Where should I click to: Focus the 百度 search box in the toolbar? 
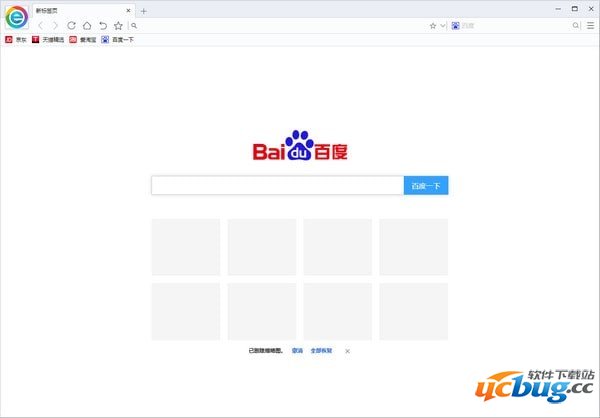(516, 26)
